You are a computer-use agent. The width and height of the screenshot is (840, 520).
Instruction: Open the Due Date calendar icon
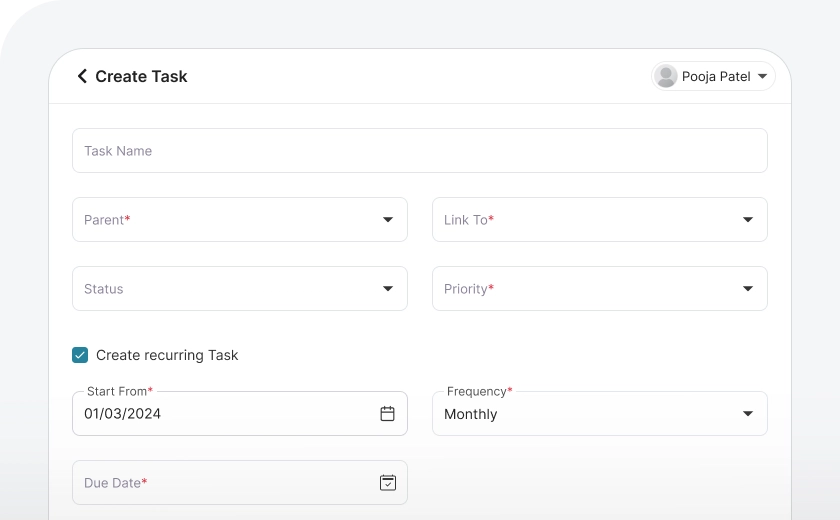[387, 483]
